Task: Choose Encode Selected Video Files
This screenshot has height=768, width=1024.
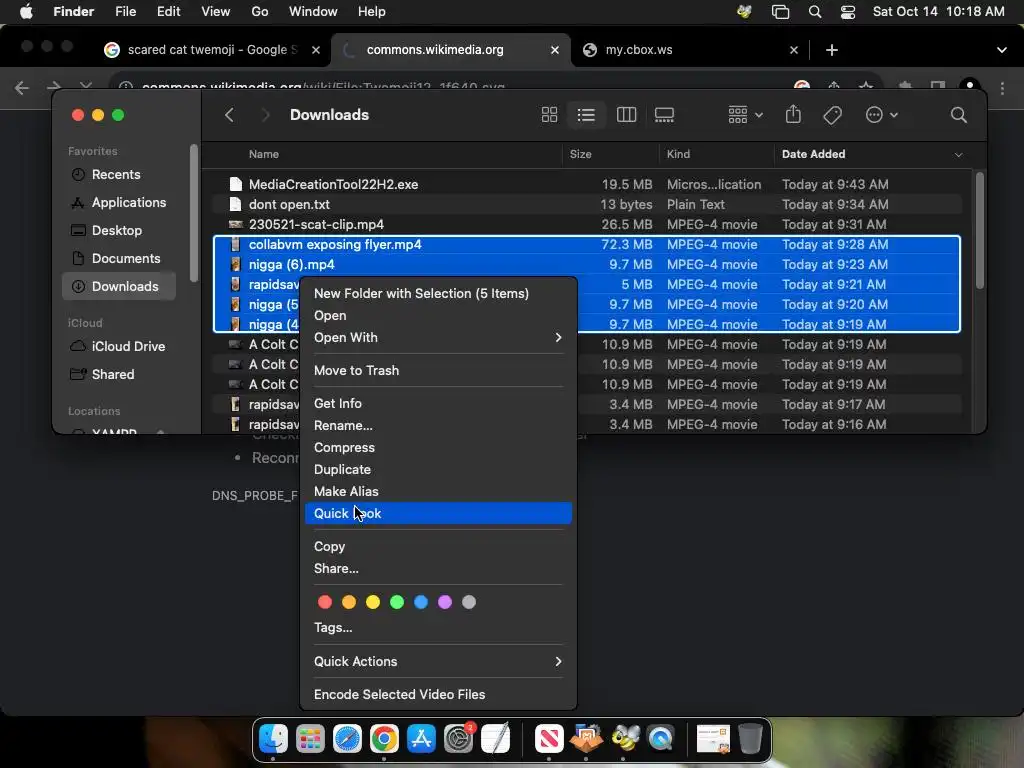Action: tap(438, 694)
